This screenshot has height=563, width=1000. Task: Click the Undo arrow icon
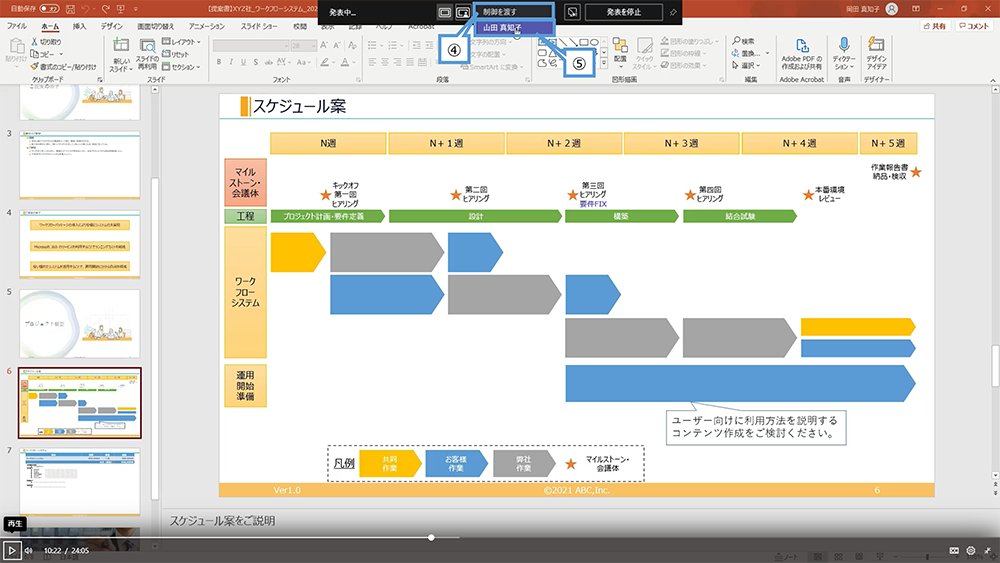86,9
